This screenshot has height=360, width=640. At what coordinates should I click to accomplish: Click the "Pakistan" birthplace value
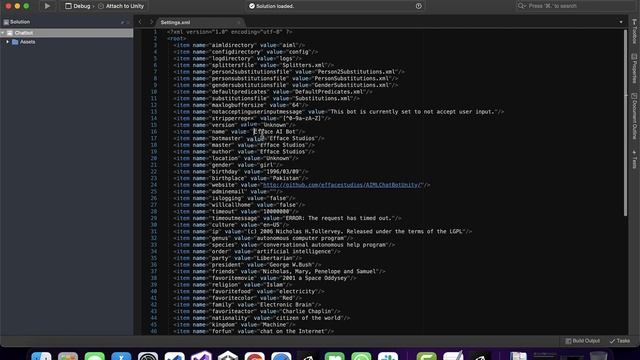285,178
